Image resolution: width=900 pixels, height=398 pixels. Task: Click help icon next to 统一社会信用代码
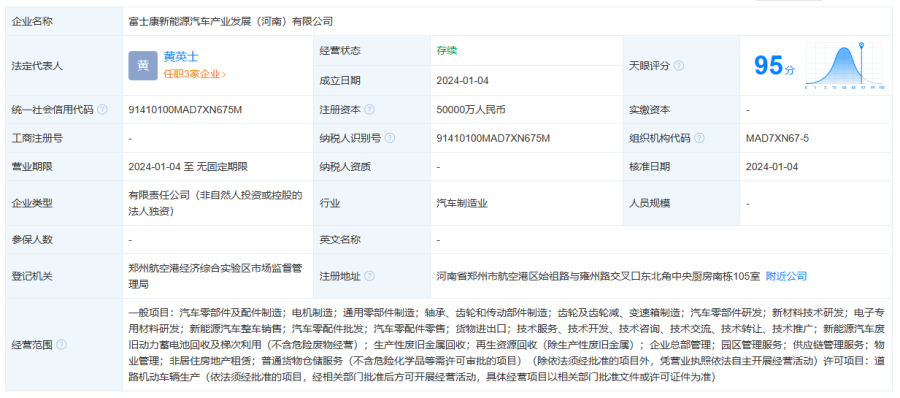pos(102,109)
